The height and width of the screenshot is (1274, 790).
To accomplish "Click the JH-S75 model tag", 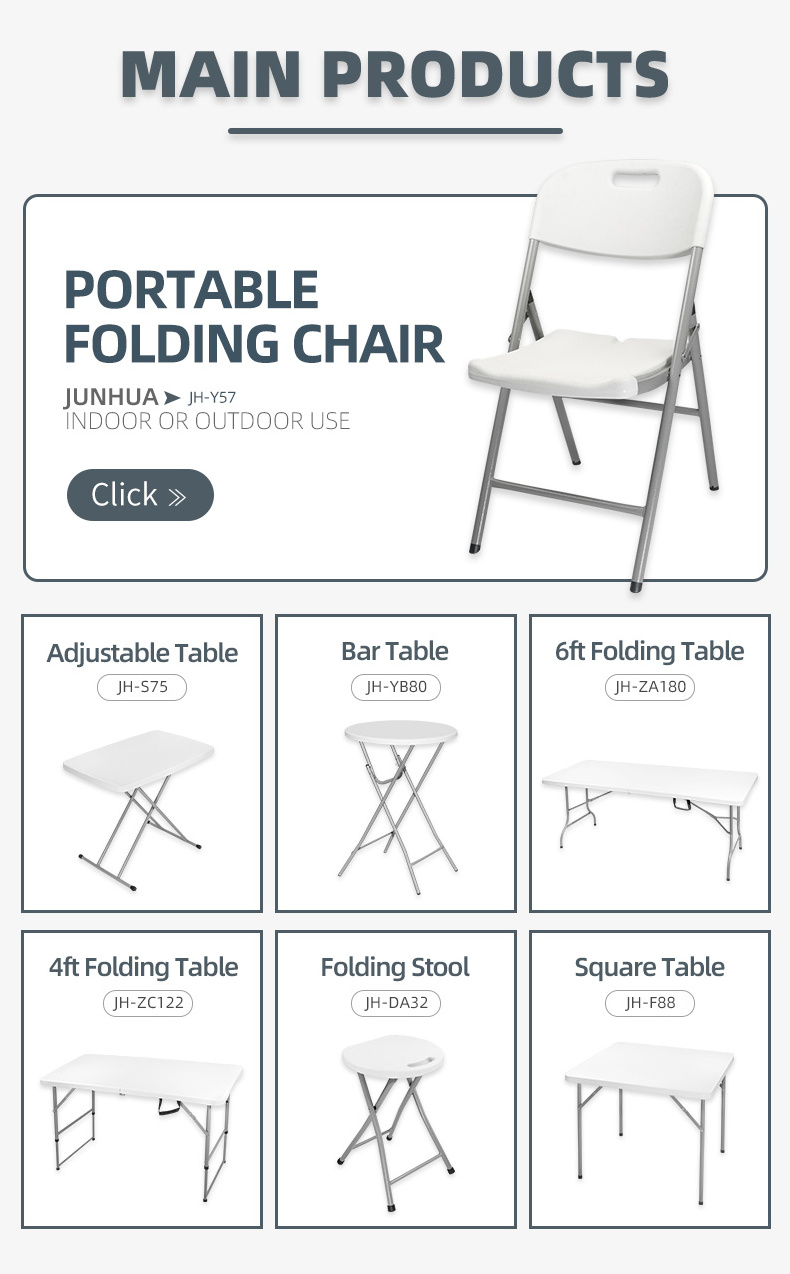I will coord(142,687).
